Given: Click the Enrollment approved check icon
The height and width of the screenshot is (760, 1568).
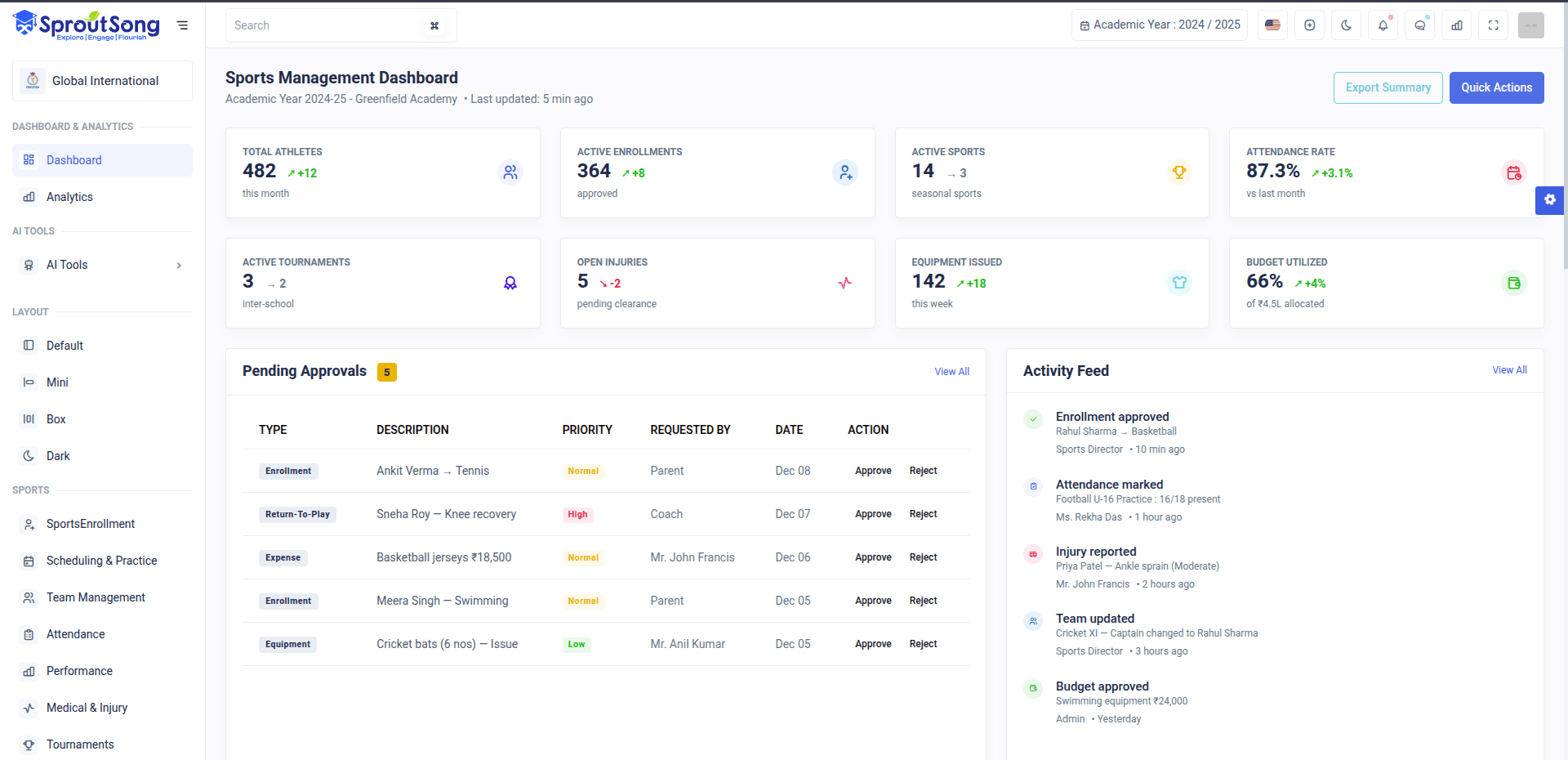Looking at the screenshot, I should click(x=1033, y=419).
